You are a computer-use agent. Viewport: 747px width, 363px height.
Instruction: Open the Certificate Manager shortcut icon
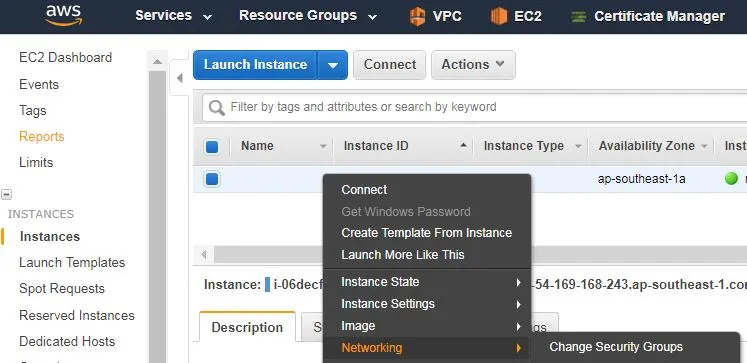(578, 17)
